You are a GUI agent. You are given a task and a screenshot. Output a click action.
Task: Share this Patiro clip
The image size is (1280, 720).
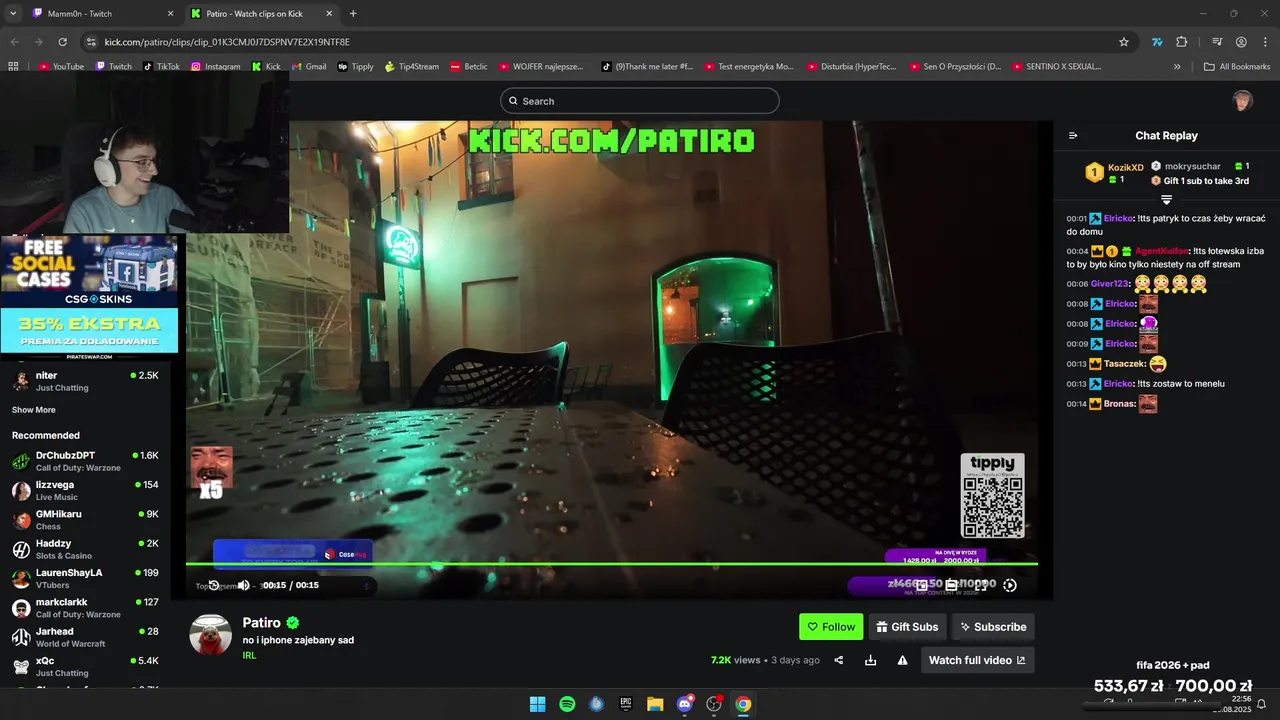(x=839, y=660)
